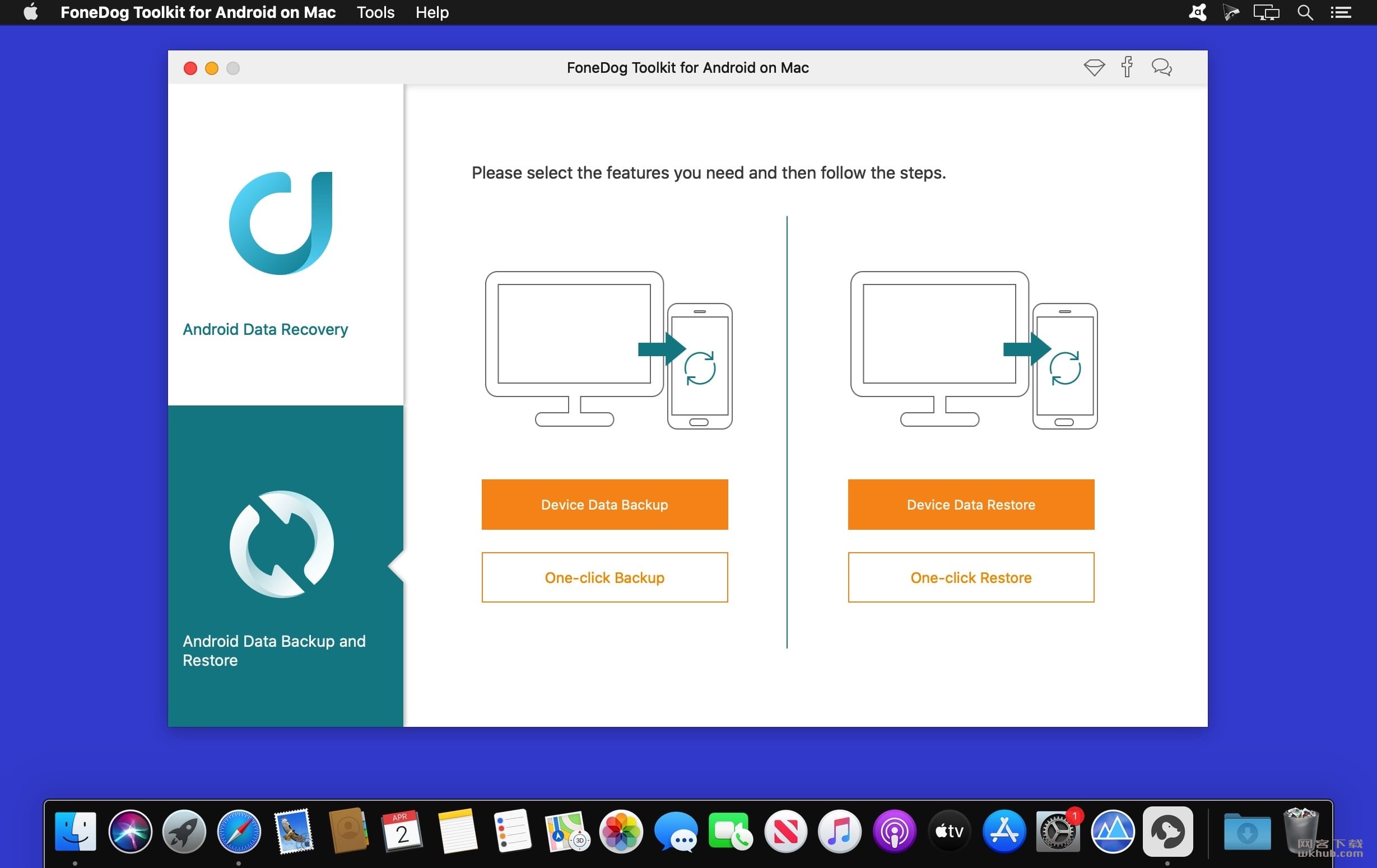
Task: Click the One-click Restore button
Action: [971, 577]
